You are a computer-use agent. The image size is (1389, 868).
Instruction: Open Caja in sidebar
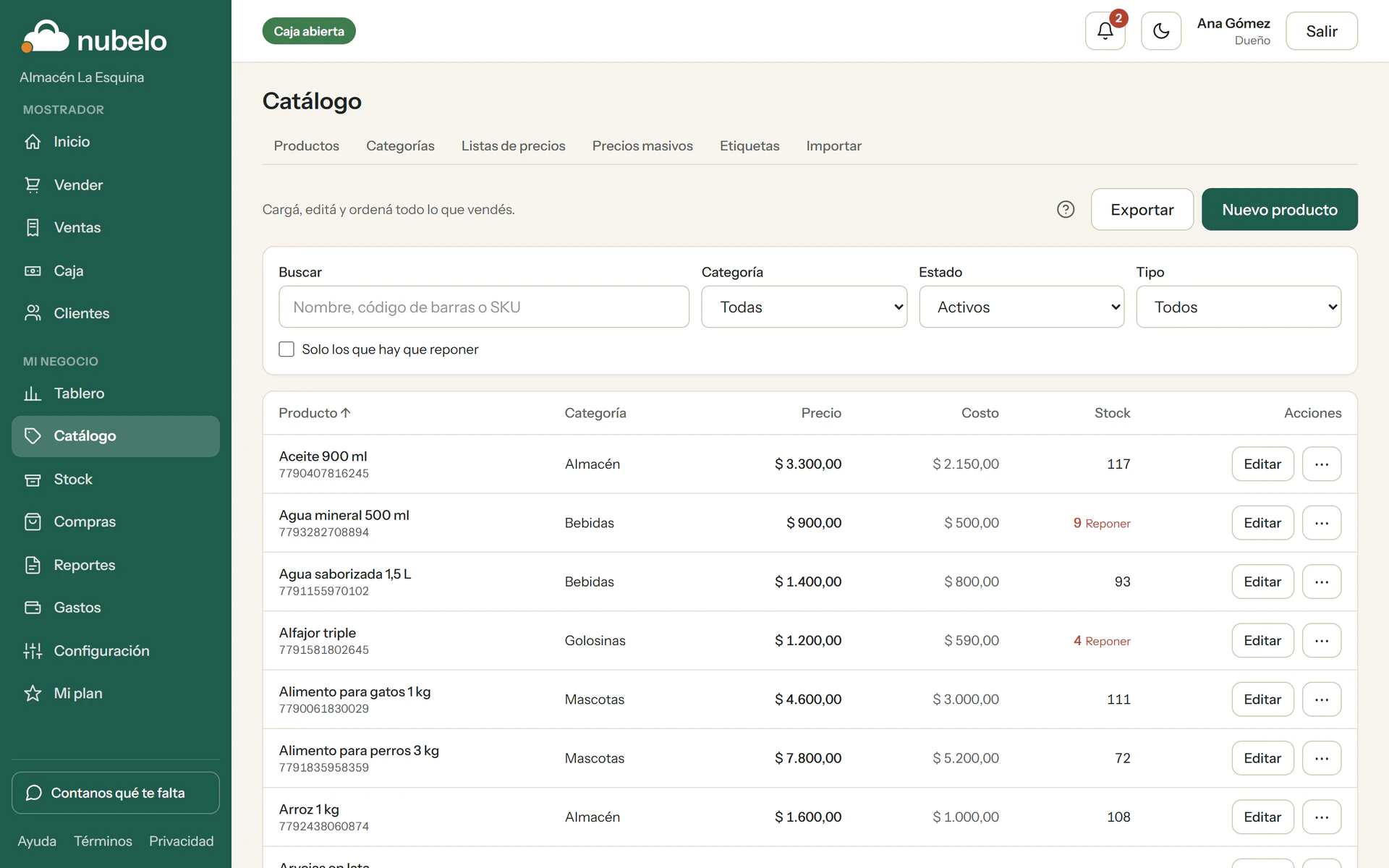[116, 271]
